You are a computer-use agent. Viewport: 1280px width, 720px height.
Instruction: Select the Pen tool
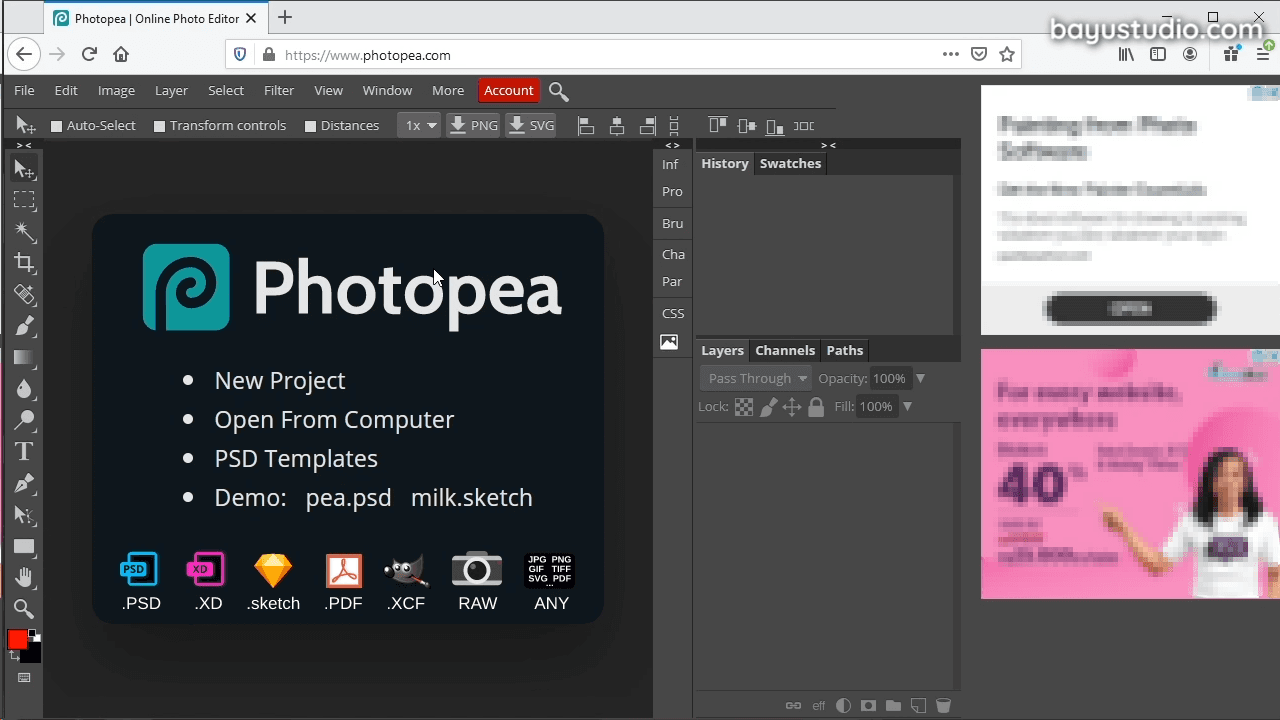coord(24,483)
